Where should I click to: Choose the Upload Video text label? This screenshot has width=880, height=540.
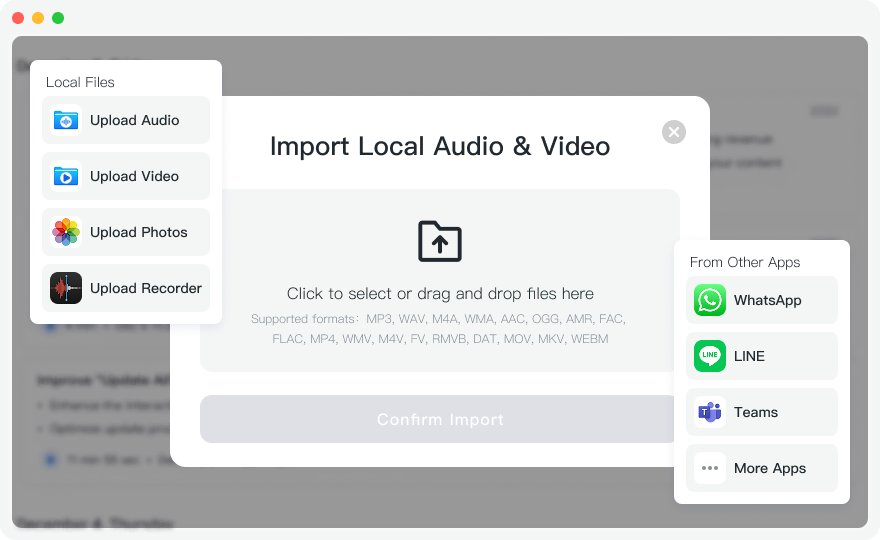(x=134, y=176)
